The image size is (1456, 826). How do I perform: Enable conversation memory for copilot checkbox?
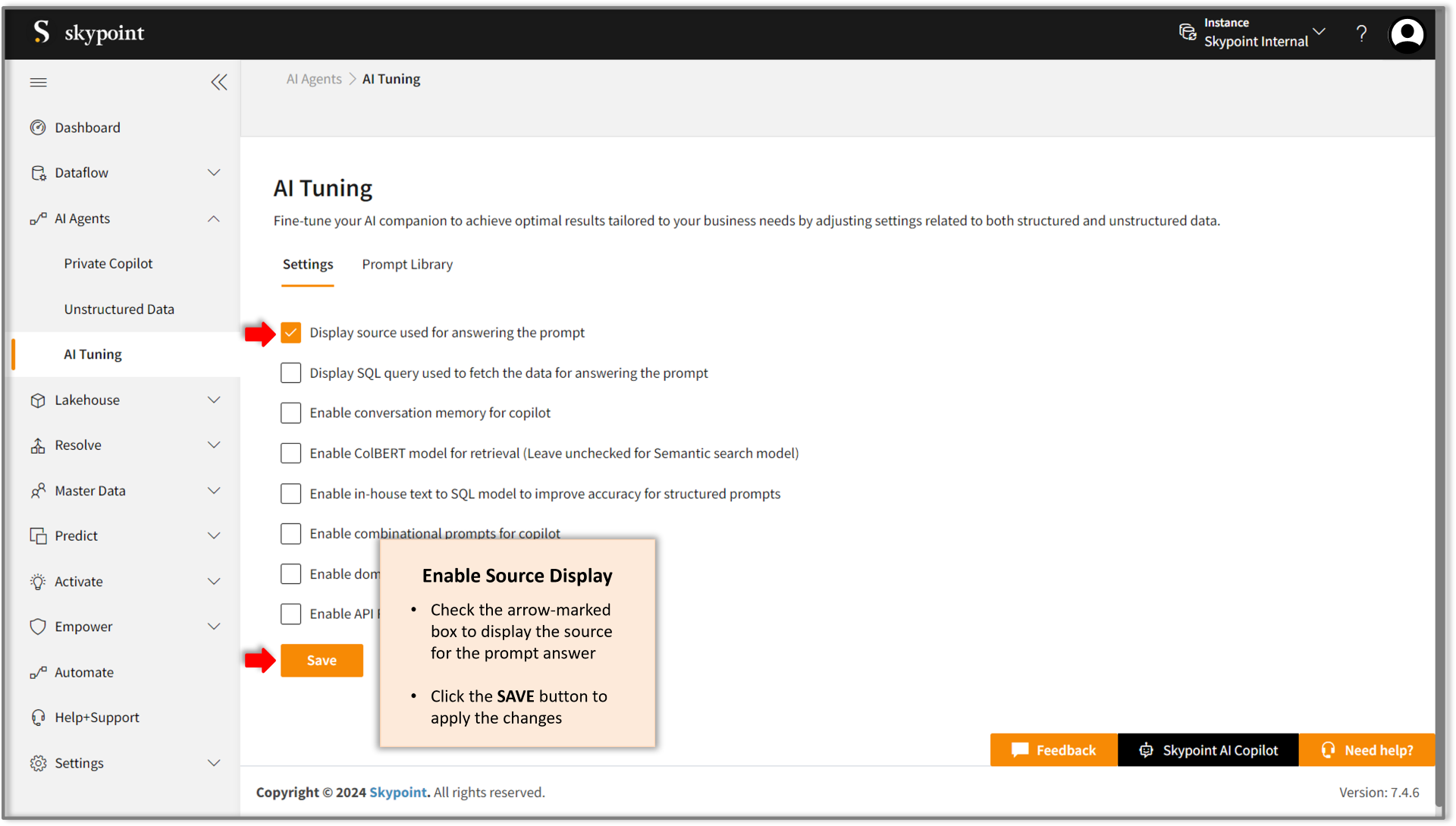[x=291, y=412]
